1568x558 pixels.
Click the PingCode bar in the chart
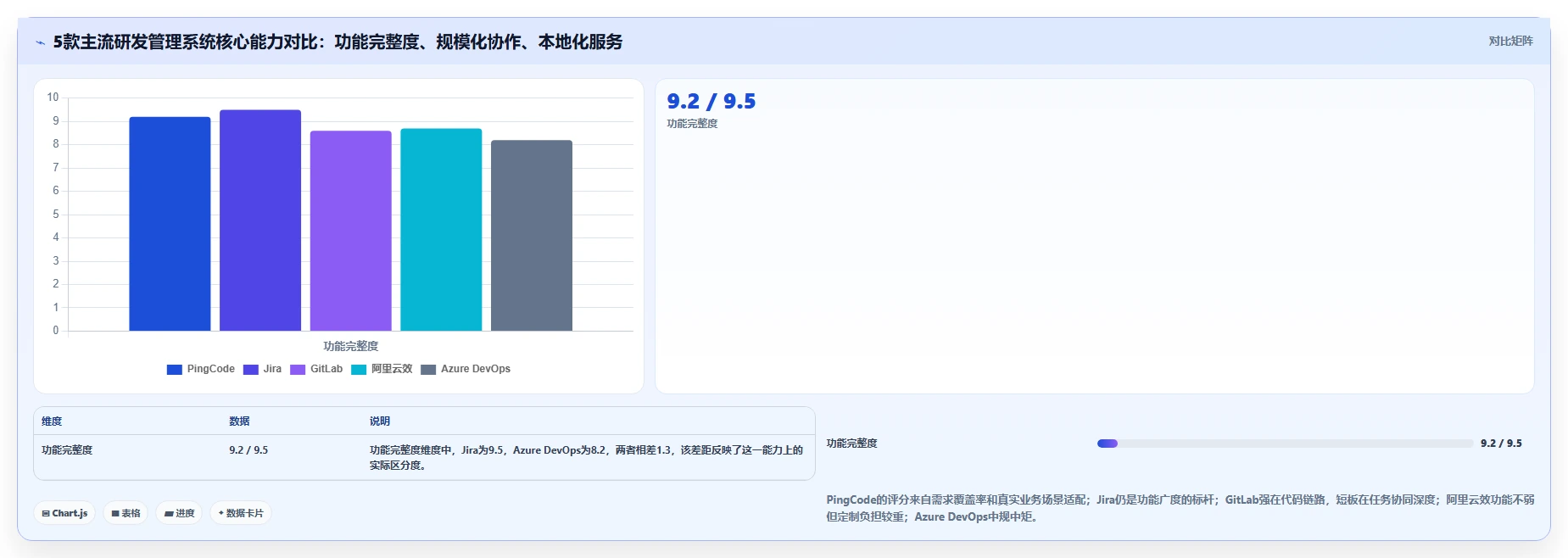(170, 224)
